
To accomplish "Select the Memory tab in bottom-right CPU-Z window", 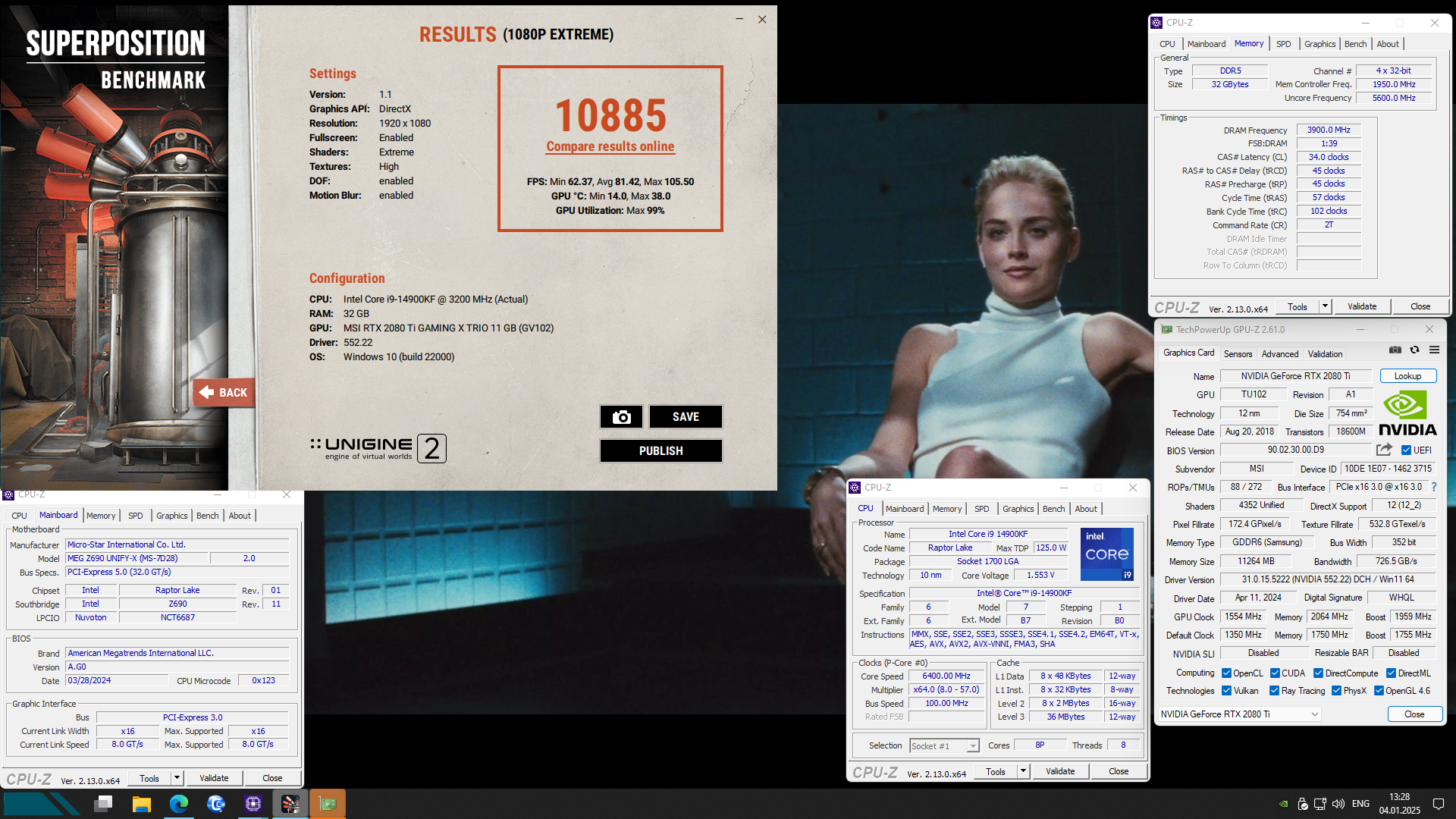I will point(946,509).
